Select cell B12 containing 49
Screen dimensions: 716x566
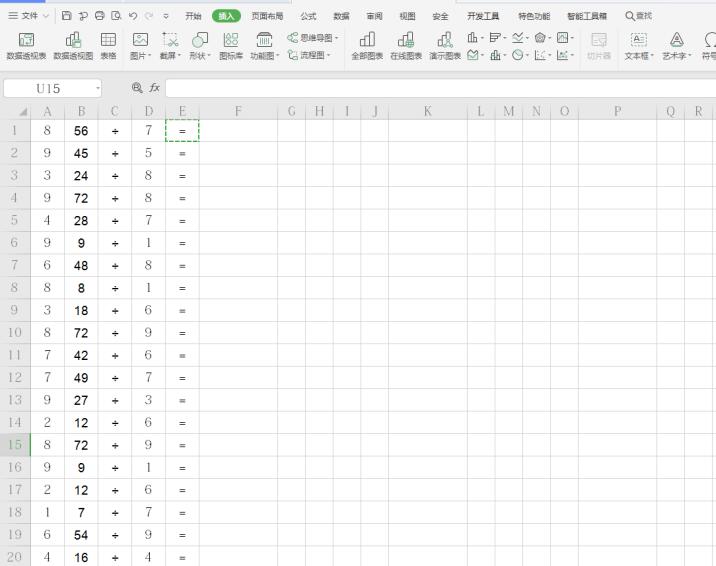(81, 377)
